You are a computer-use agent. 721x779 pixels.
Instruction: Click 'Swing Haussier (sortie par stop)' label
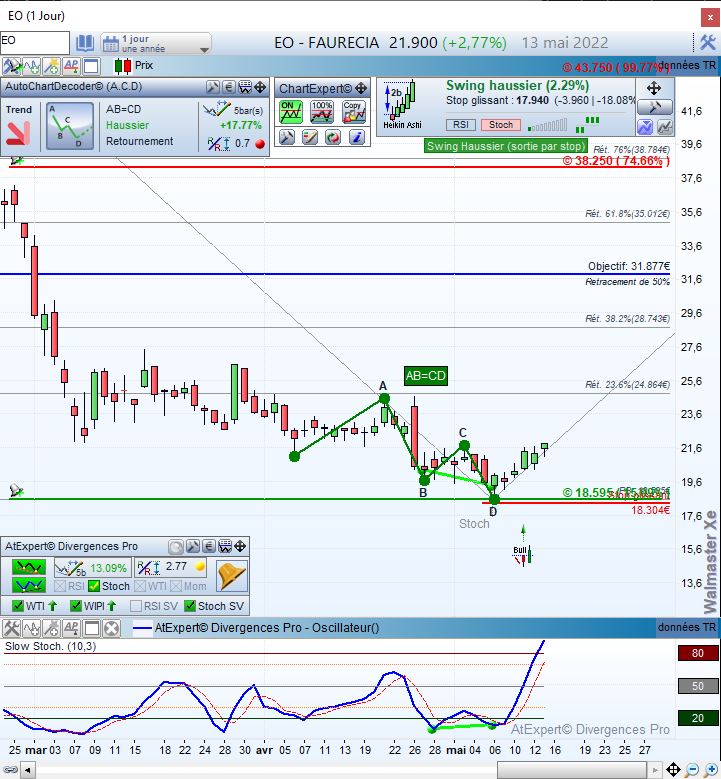[506, 146]
